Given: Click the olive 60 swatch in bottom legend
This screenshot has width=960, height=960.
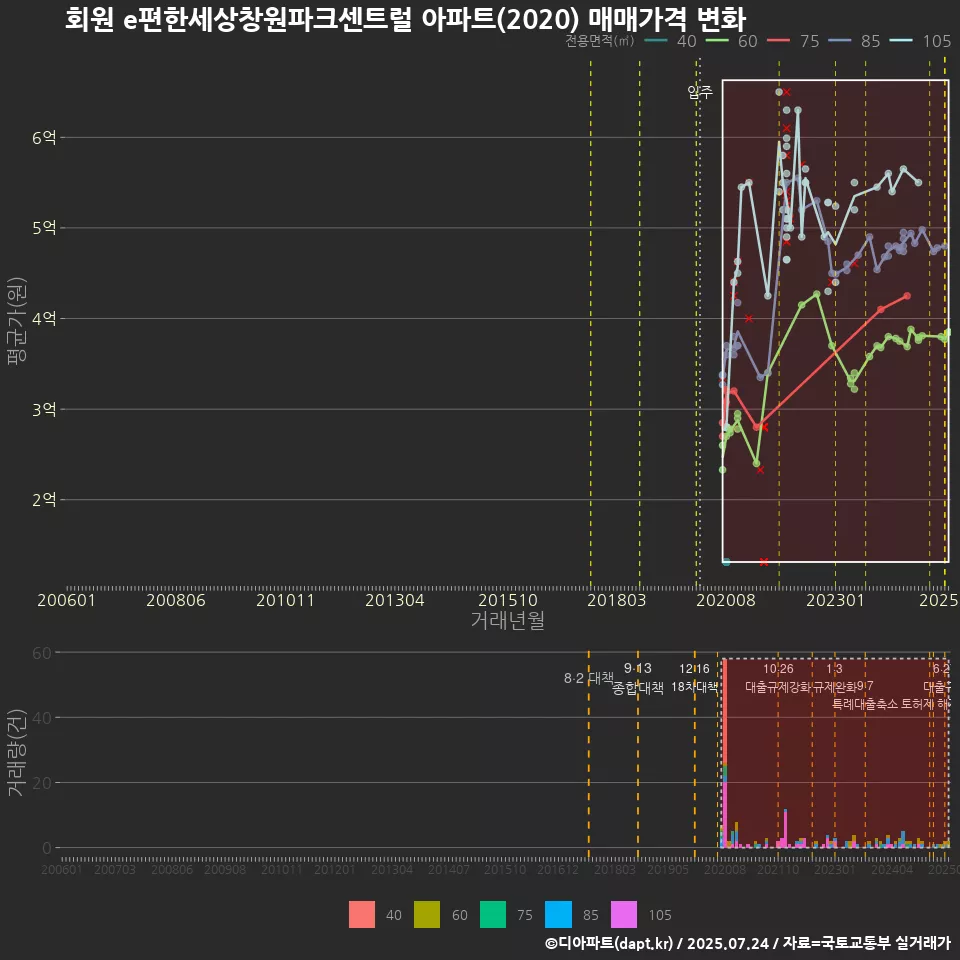Looking at the screenshot, I should [427, 915].
